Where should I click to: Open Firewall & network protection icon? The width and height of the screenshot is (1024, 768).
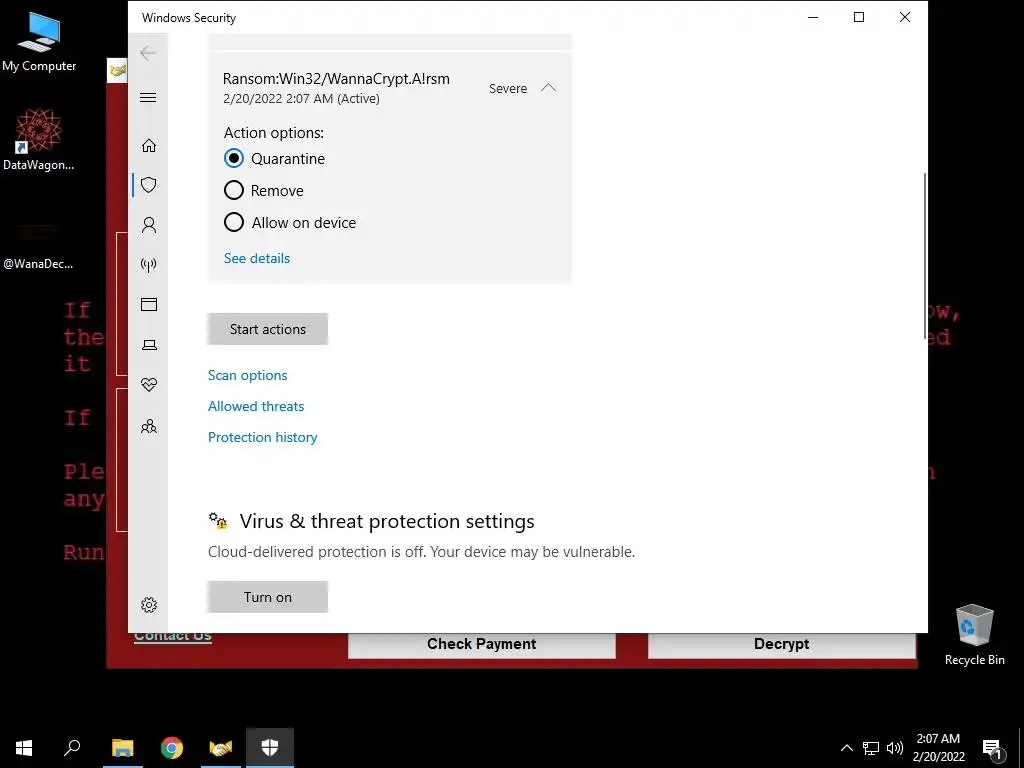[149, 264]
